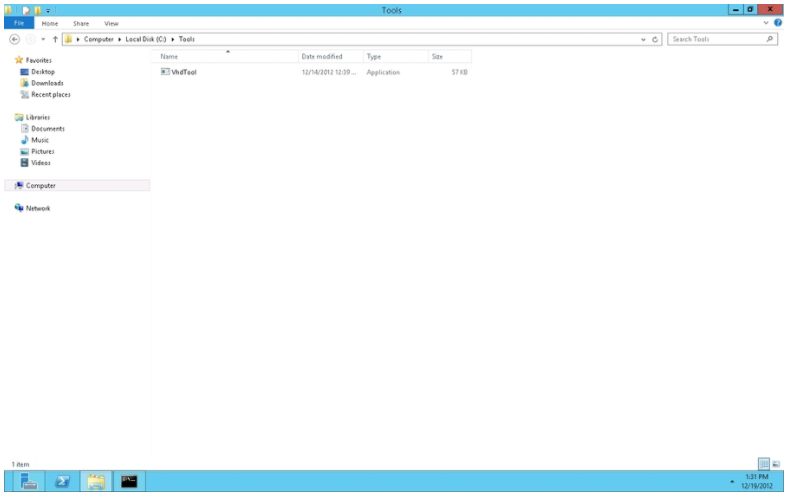Open Downloads under Favorites

click(x=47, y=83)
